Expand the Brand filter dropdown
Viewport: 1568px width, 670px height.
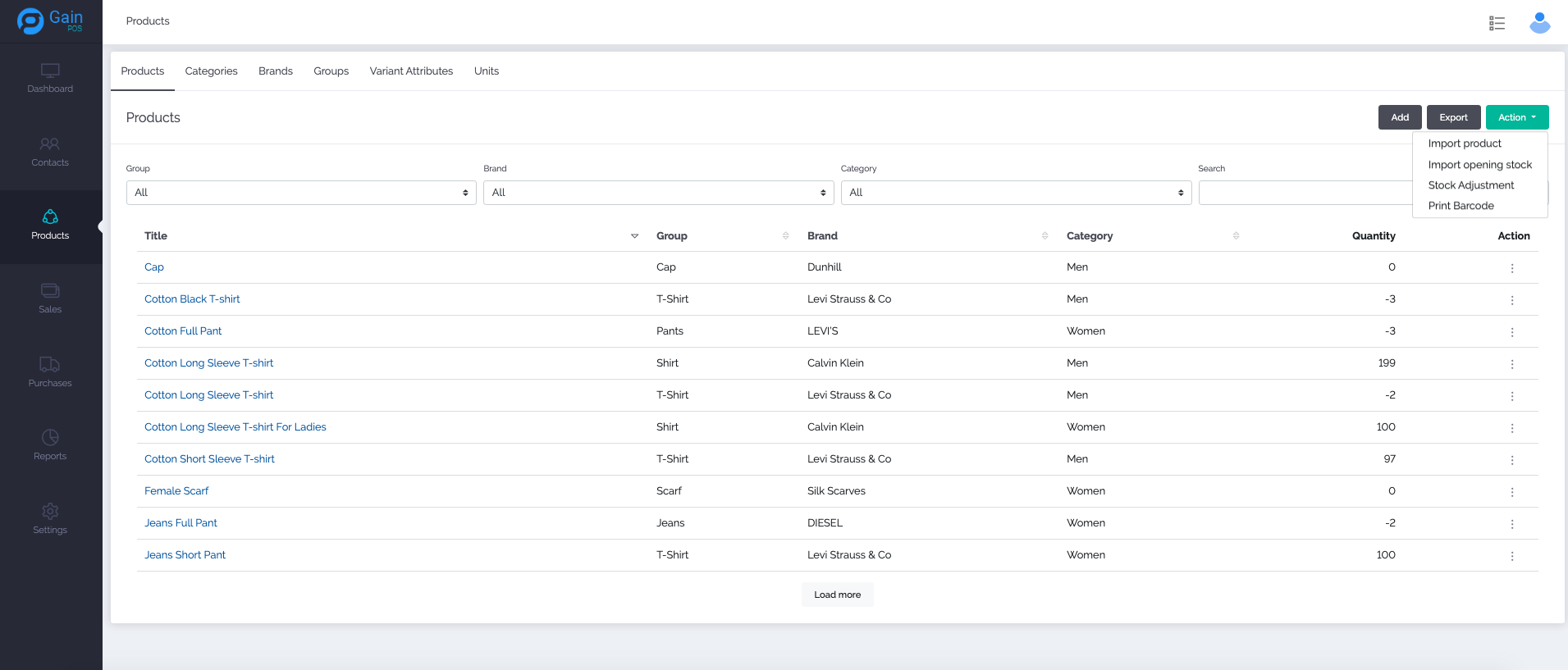pos(658,193)
